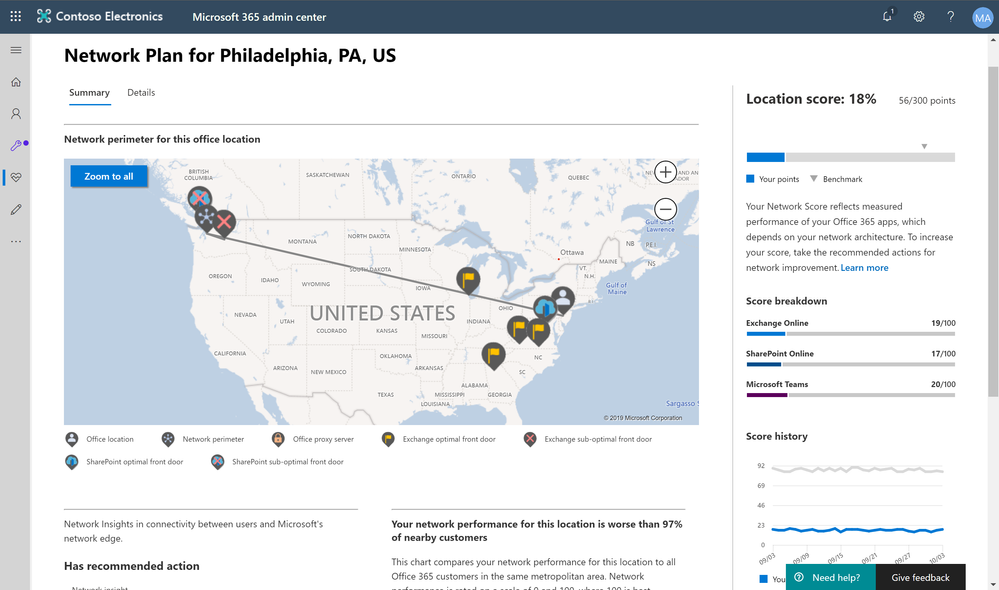
Task: Click Exchange optimal front door legend icon
Action: 388,439
